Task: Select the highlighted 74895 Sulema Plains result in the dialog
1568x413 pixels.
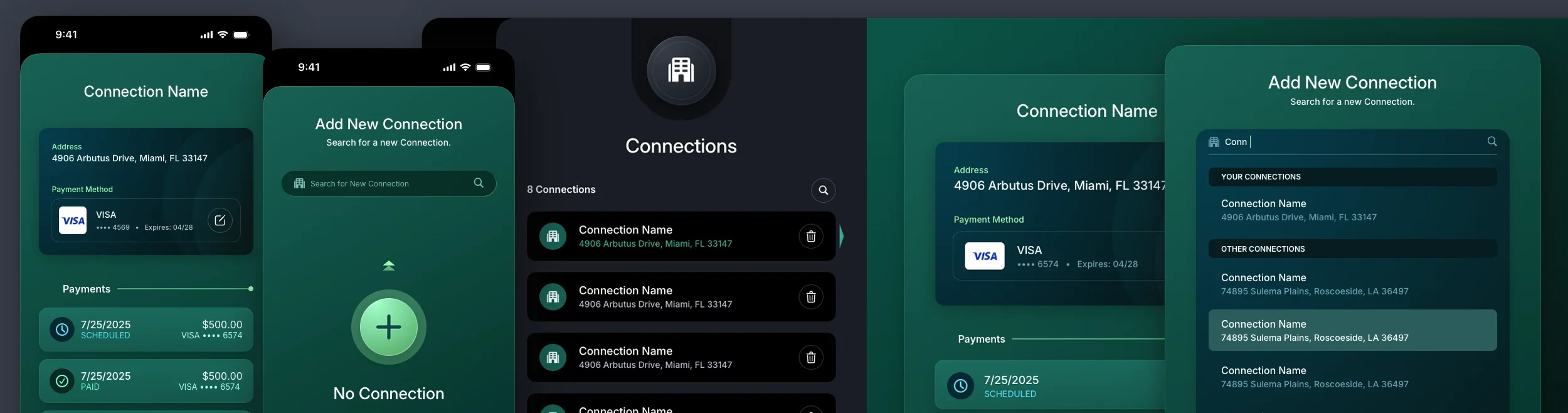Action: [1352, 330]
